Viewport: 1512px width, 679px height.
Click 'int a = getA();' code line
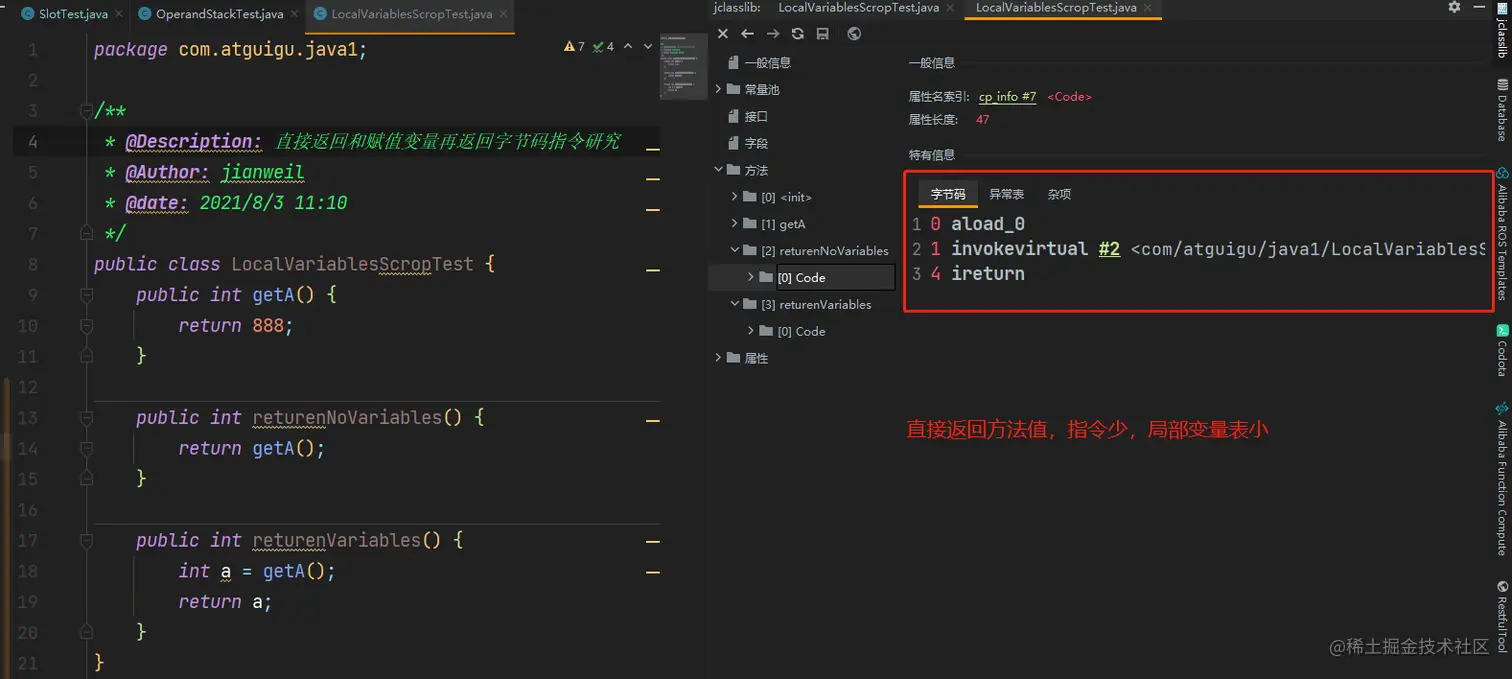pos(257,571)
